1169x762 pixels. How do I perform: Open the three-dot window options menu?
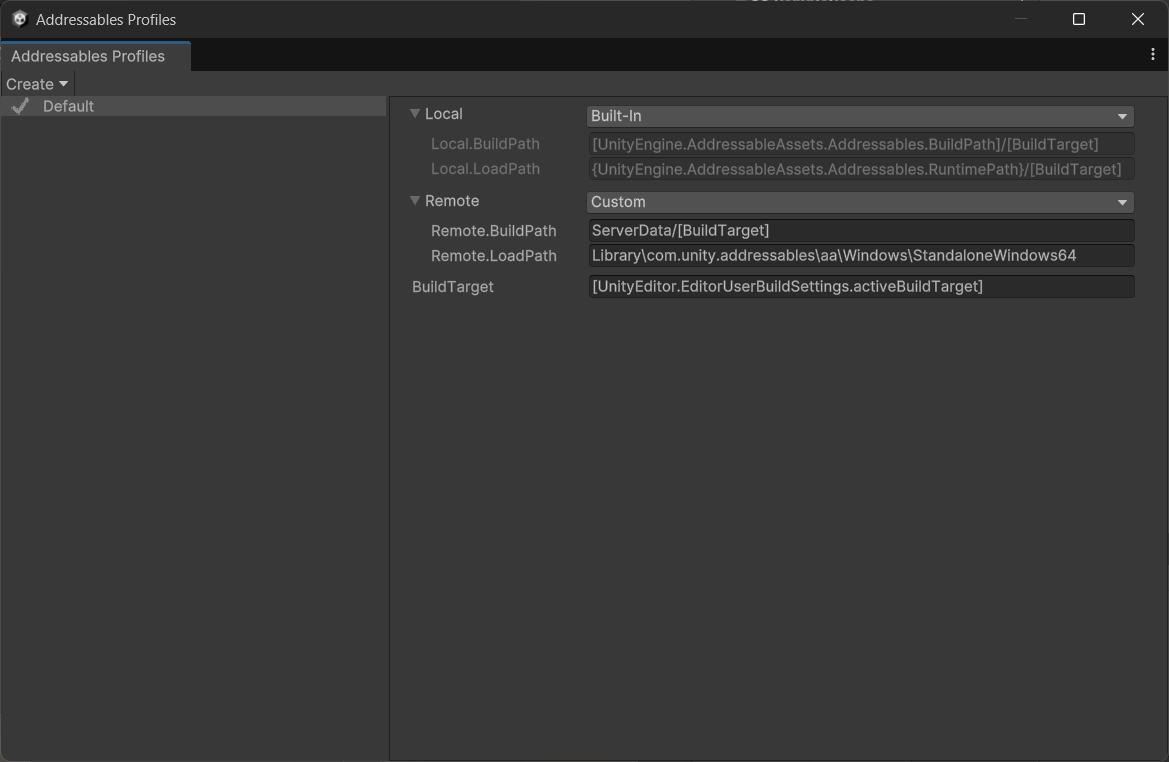pos(1153,54)
